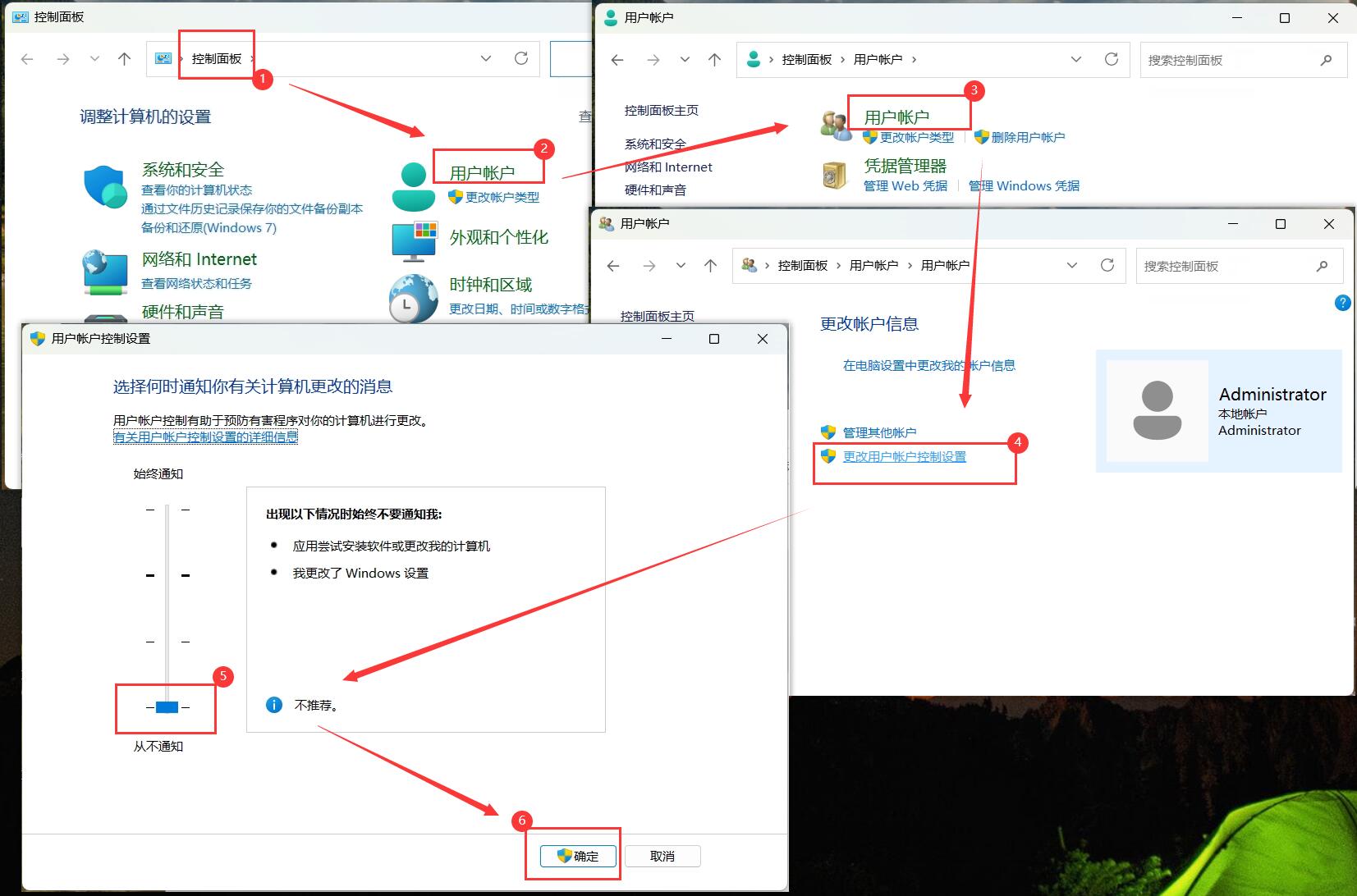Expand address bar dropdown in 调整计算机的设置 window
1357x896 pixels.
(x=486, y=58)
